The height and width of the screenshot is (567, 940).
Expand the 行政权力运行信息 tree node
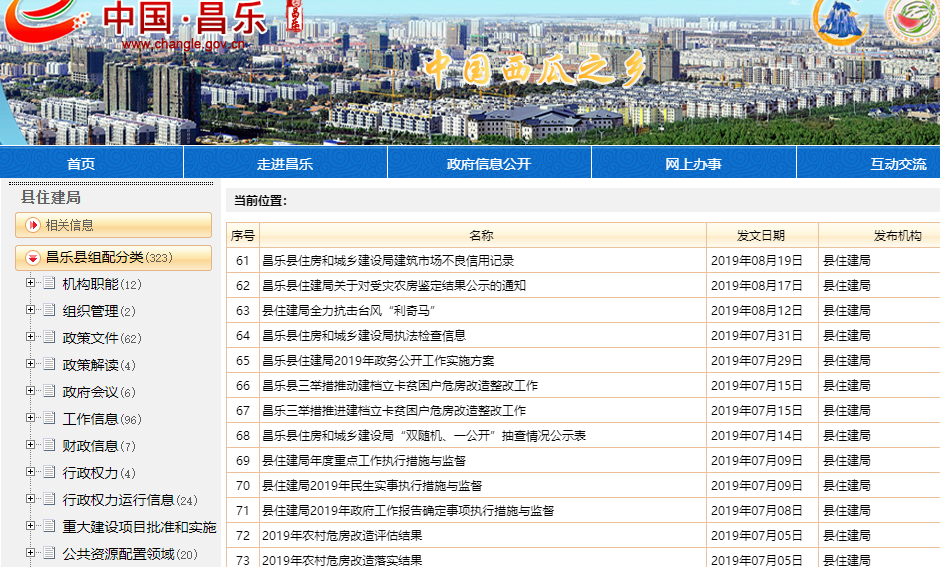[x=30, y=500]
